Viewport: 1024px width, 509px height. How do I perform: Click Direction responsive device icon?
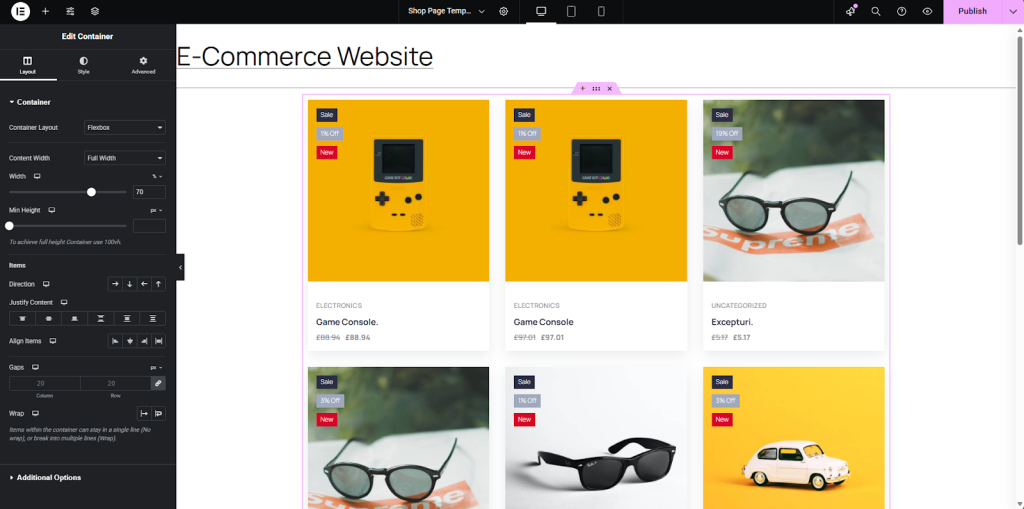46,284
